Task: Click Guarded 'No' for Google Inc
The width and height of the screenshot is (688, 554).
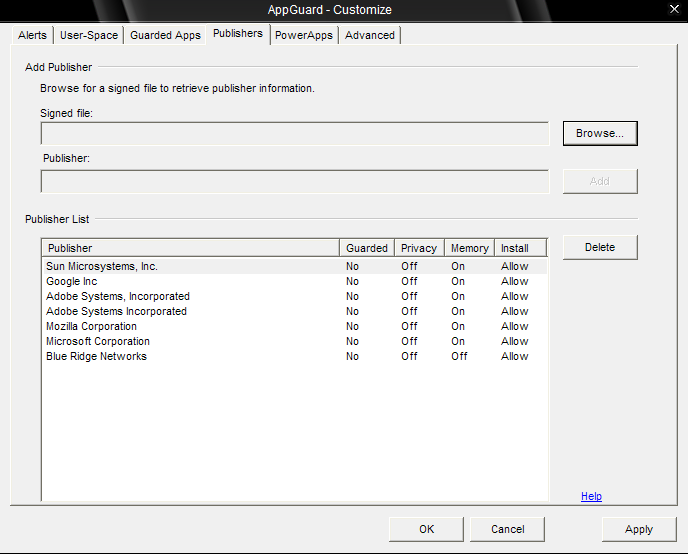Action: point(352,281)
